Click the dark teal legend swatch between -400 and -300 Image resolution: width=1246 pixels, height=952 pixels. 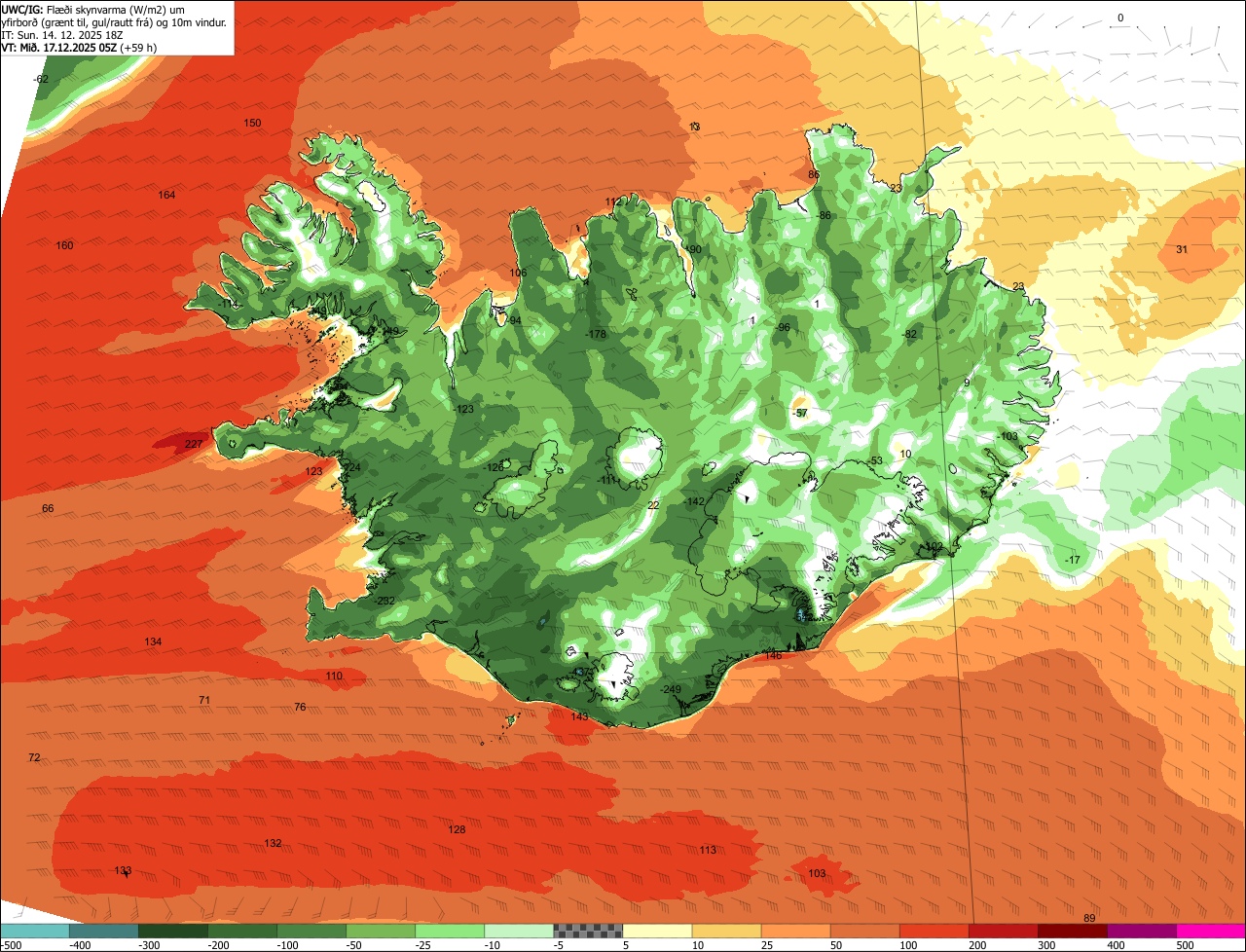pos(103,931)
